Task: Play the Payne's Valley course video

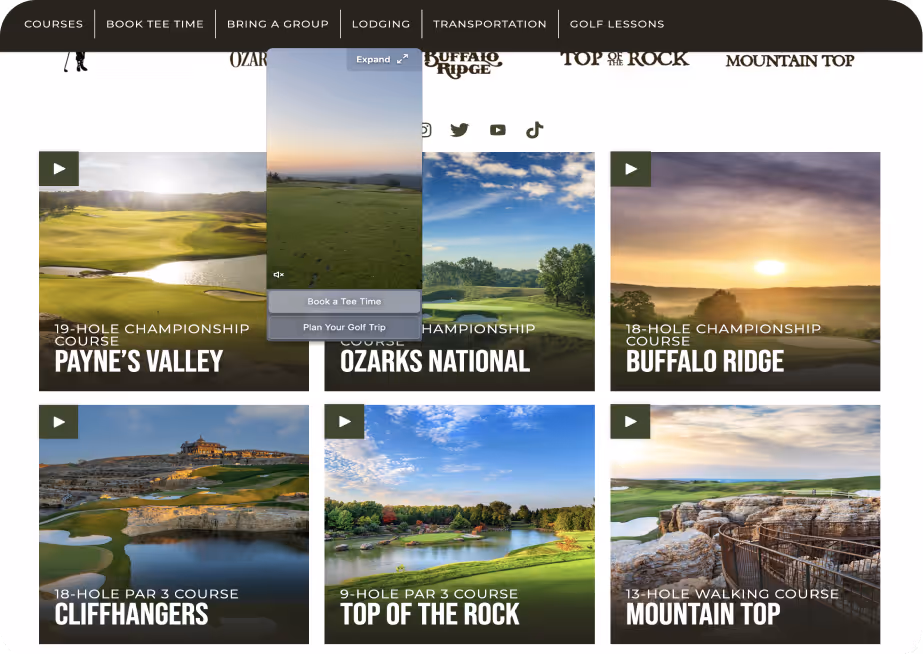Action: pyautogui.click(x=59, y=169)
